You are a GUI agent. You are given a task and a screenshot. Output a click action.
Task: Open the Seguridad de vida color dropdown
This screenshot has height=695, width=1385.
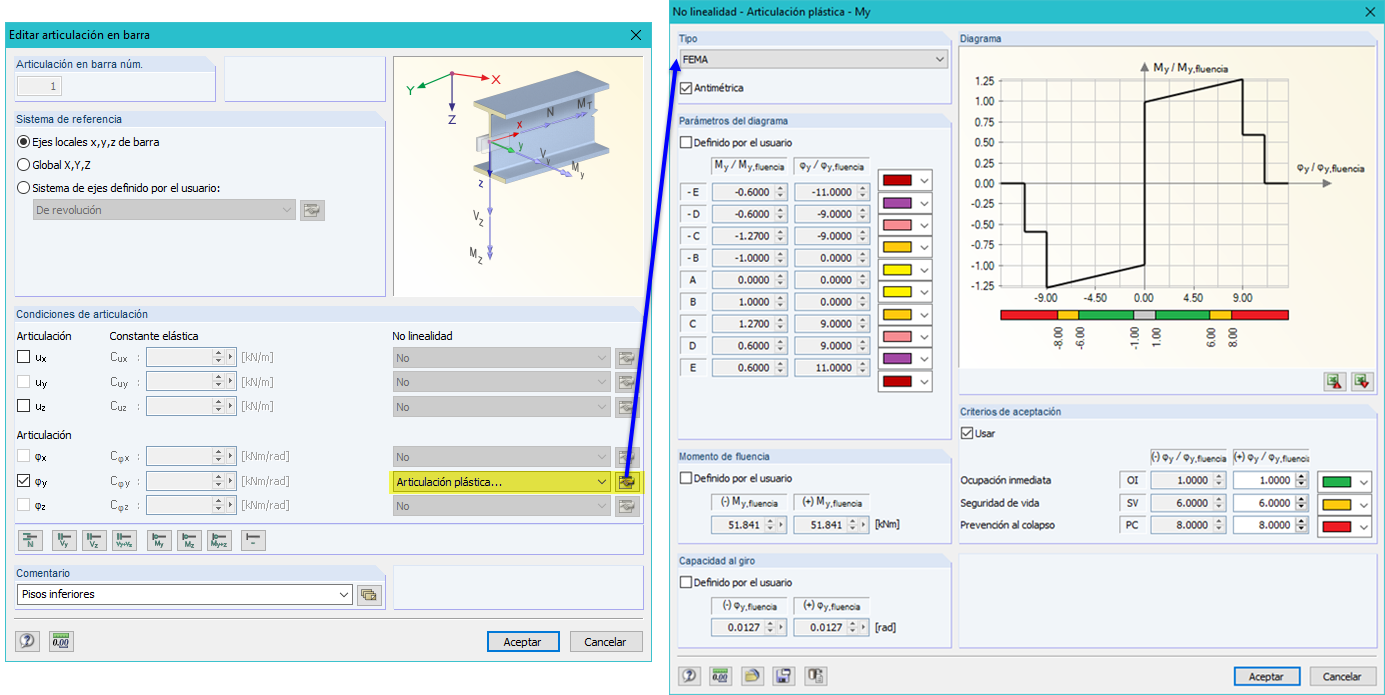[1363, 504]
